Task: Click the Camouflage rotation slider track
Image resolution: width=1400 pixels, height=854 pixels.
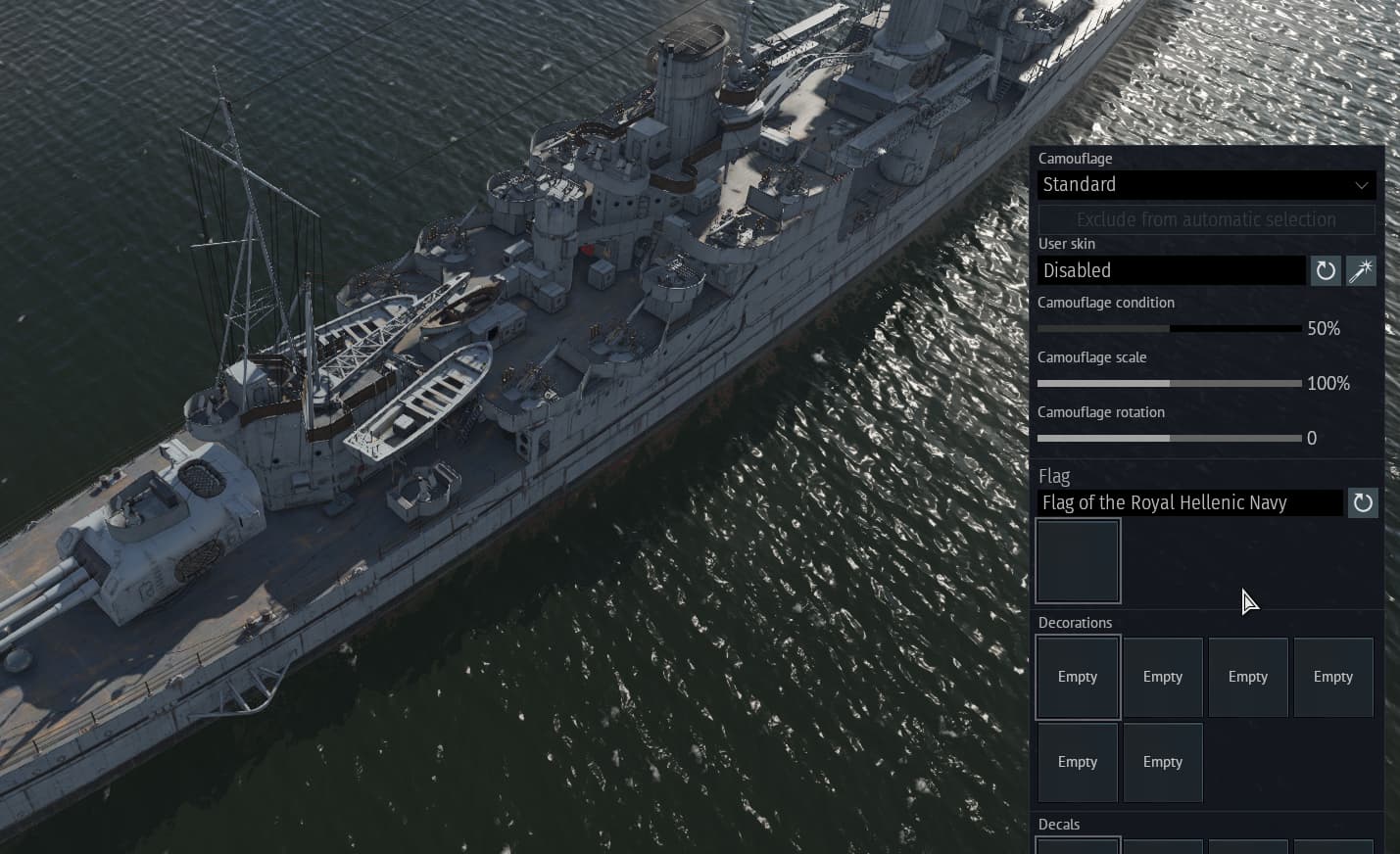Action: [1169, 438]
